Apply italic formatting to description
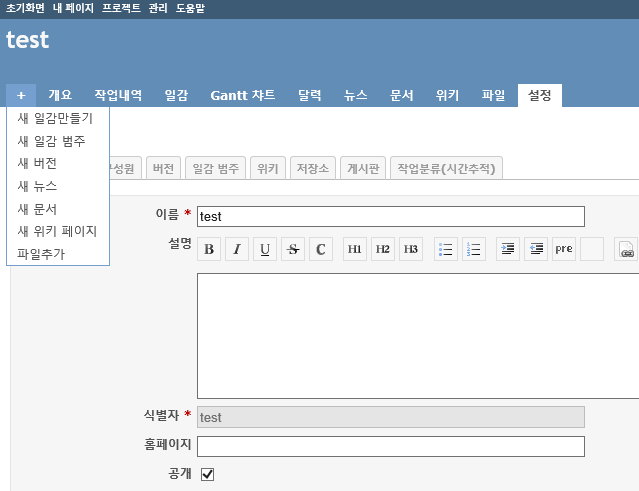 click(x=237, y=249)
